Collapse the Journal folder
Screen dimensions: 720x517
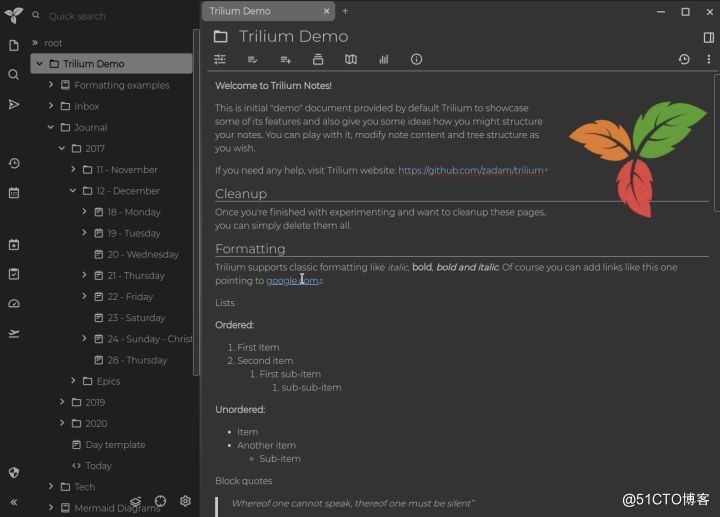(x=51, y=127)
